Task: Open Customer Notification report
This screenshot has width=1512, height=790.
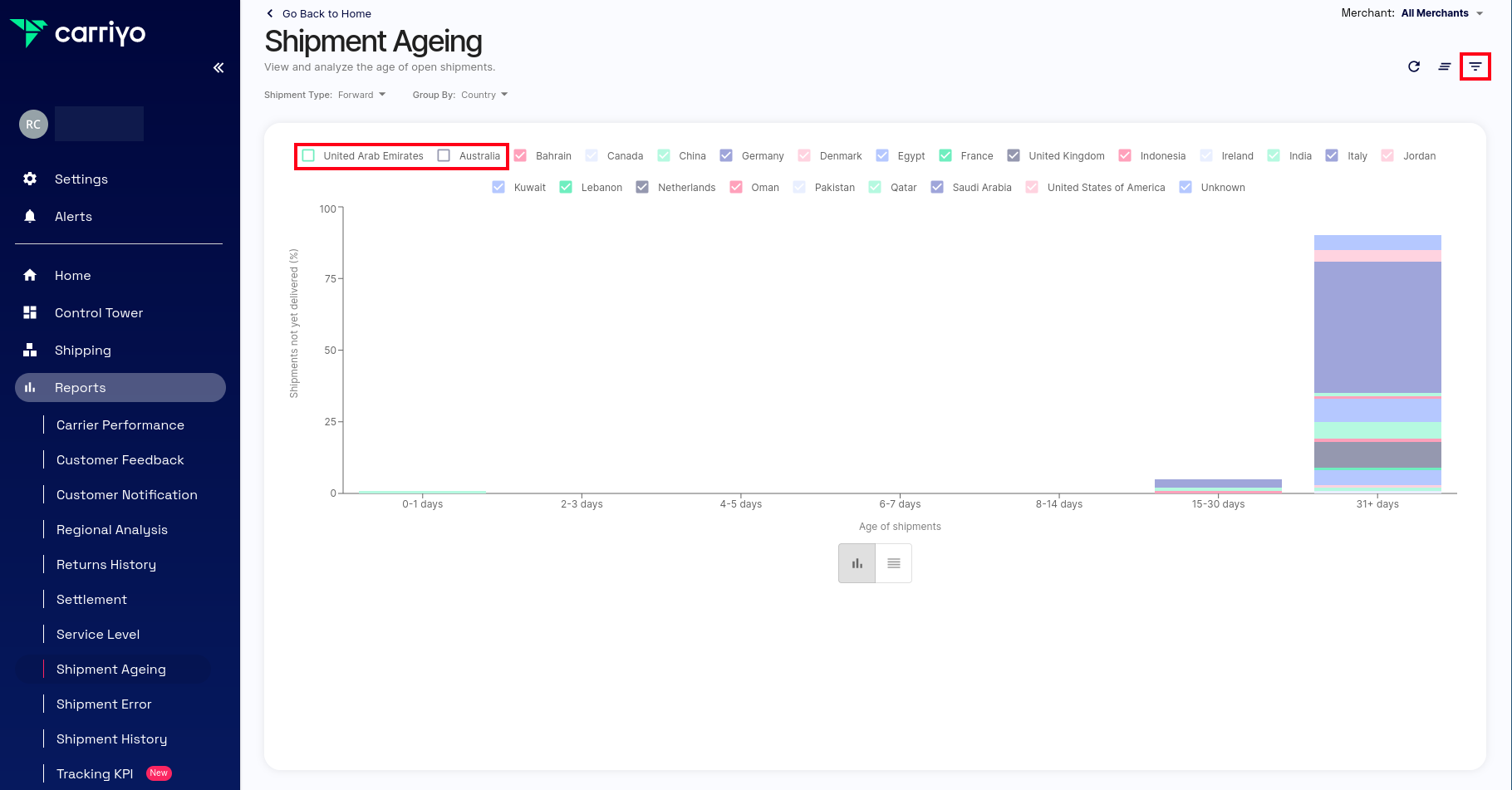Action: (127, 494)
